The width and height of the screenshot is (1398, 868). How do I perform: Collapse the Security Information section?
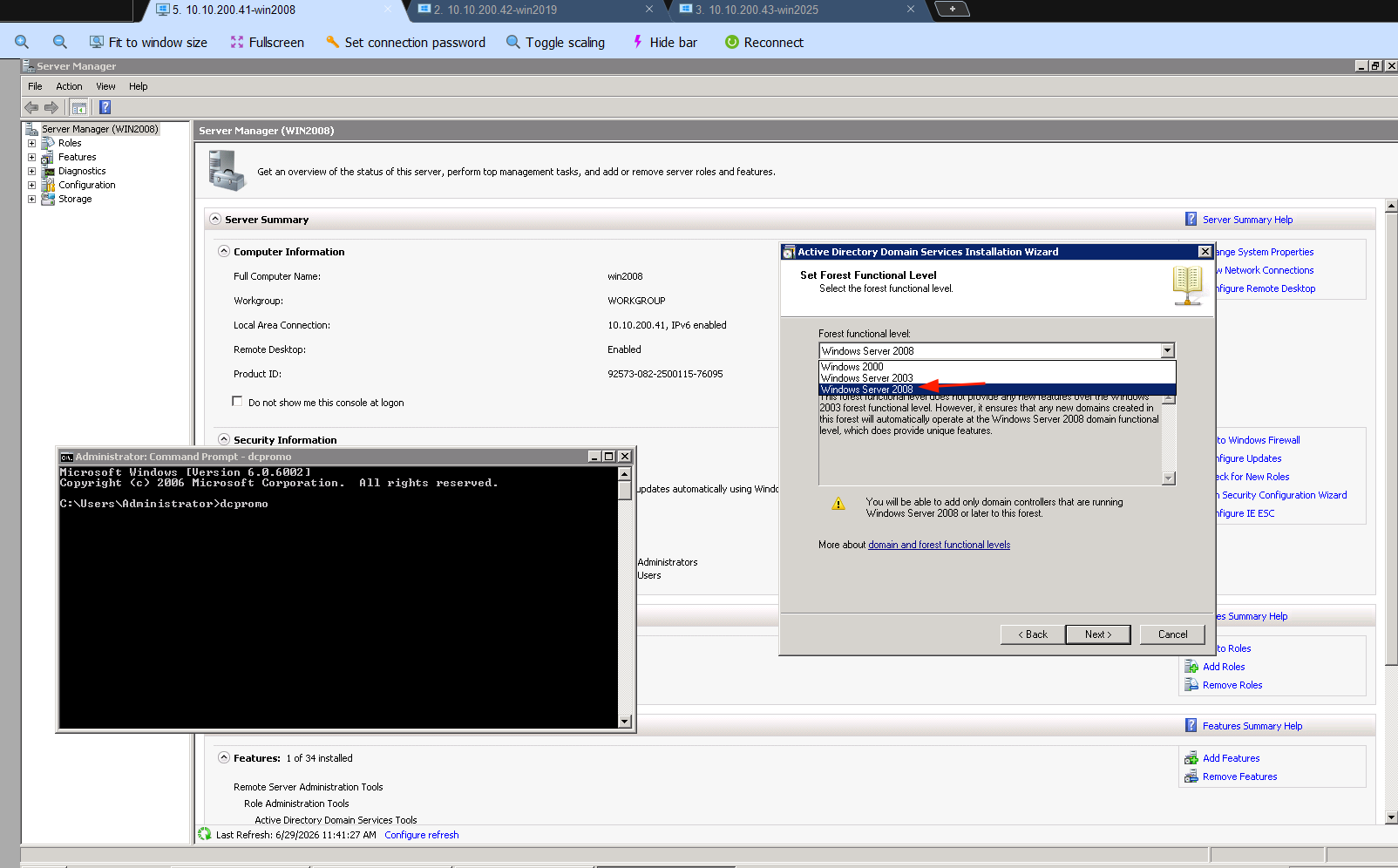[x=224, y=439]
